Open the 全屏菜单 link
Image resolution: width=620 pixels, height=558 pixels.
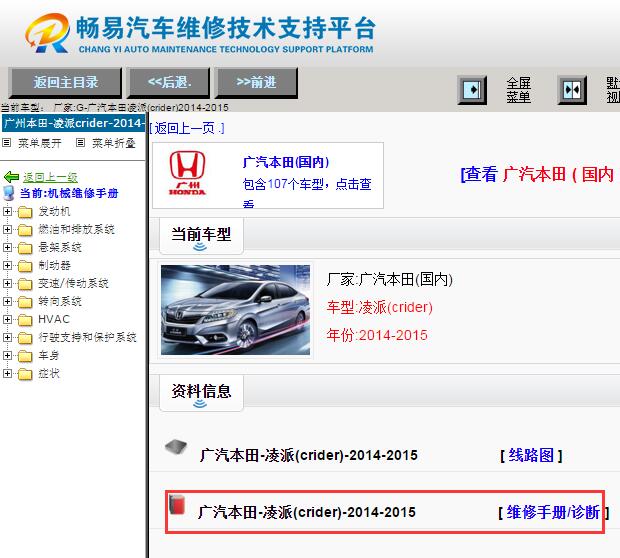pyautogui.click(x=518, y=90)
